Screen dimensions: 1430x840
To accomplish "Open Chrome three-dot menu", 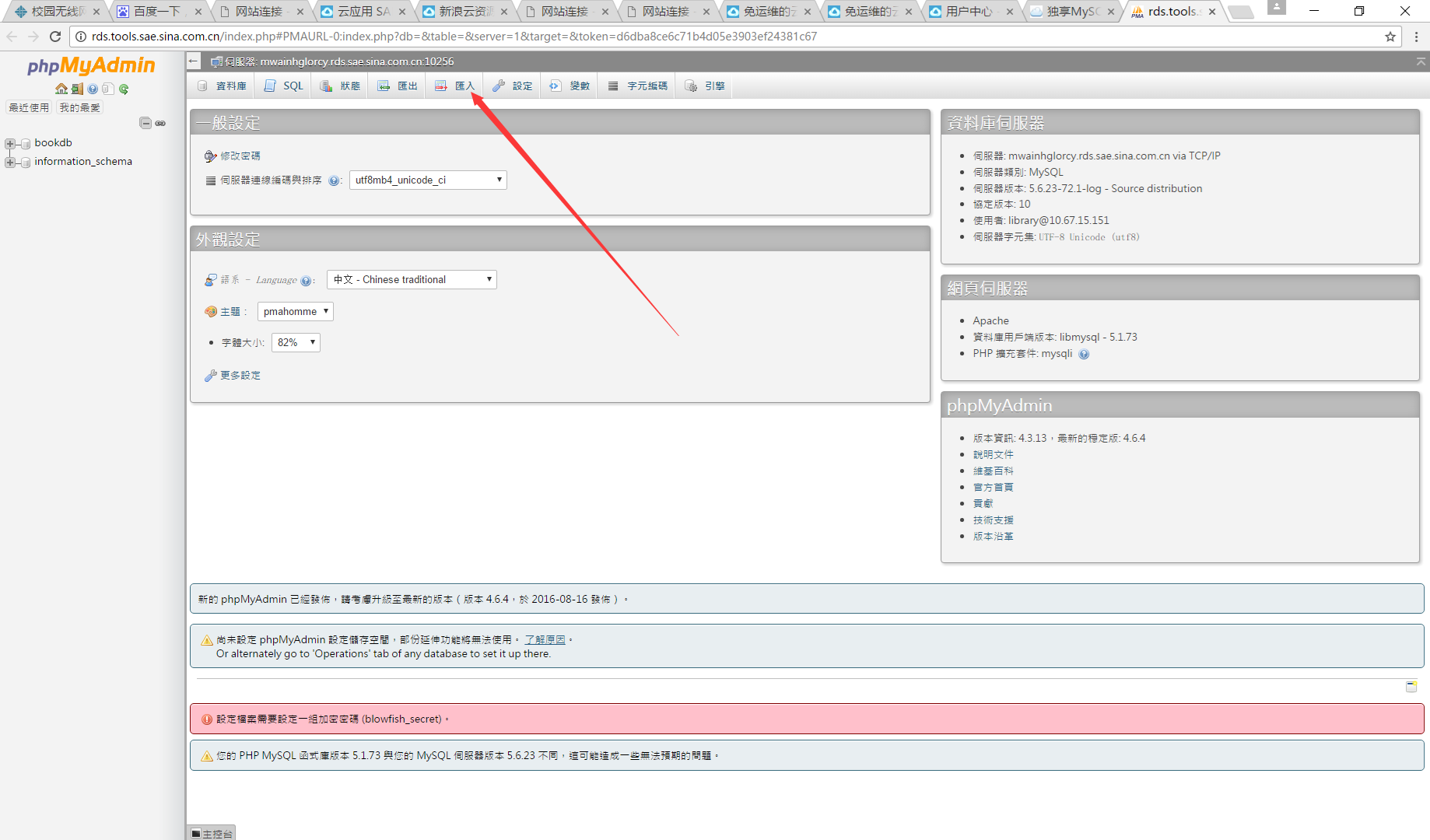I will [1416, 37].
